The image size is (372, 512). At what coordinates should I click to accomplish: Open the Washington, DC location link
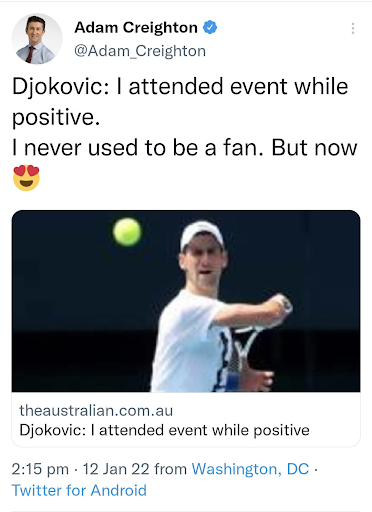click(250, 469)
